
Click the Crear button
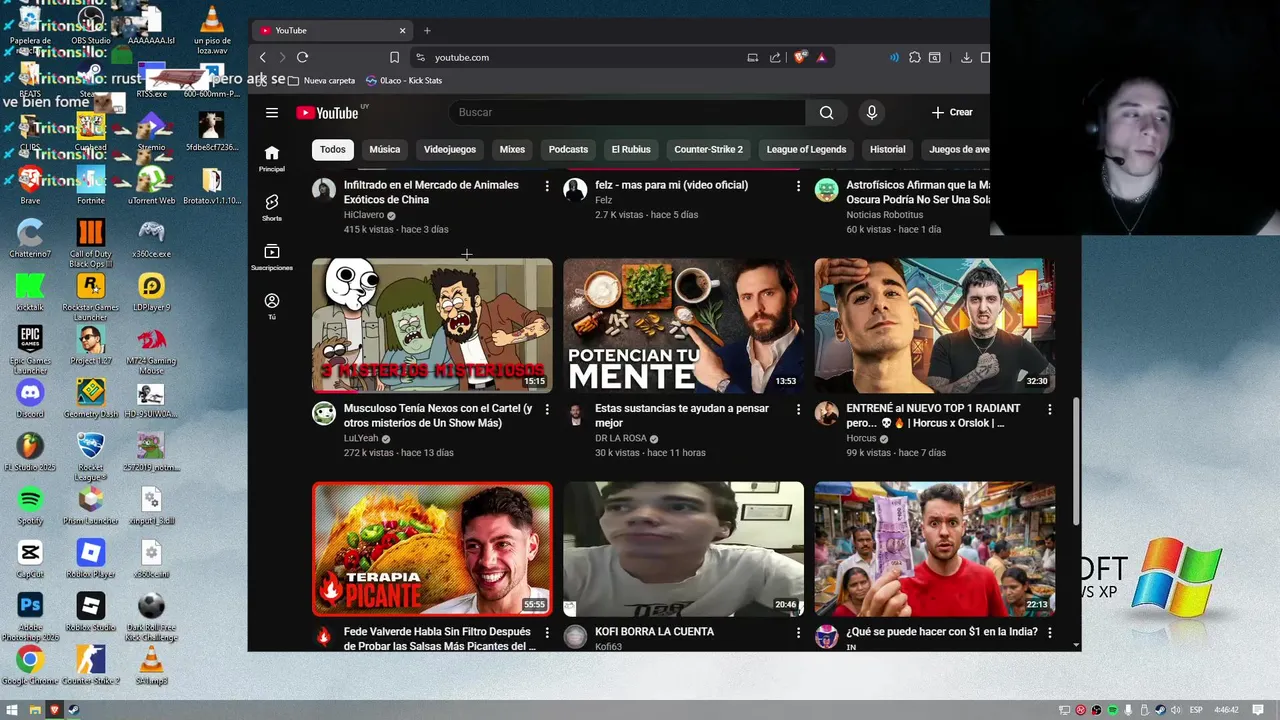pyautogui.click(x=952, y=113)
